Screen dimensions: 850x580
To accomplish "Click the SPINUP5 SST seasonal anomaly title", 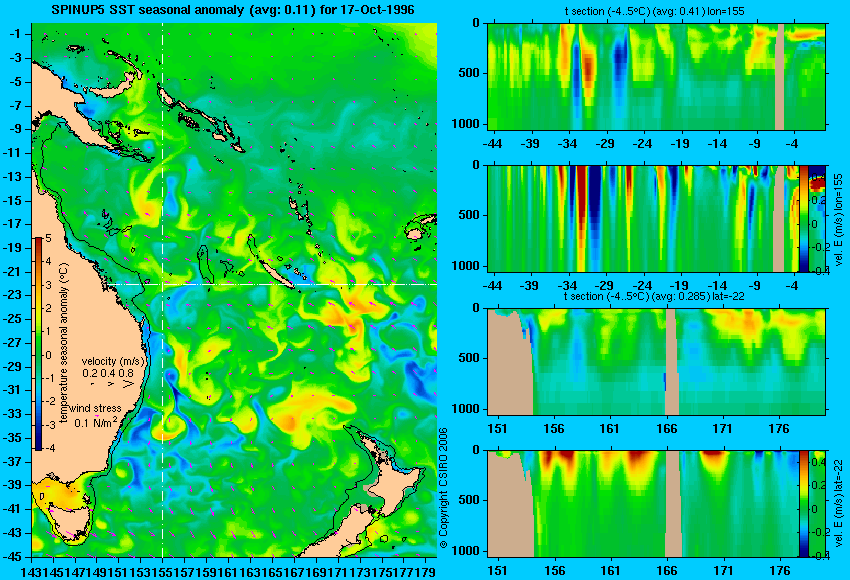I will (x=233, y=9).
